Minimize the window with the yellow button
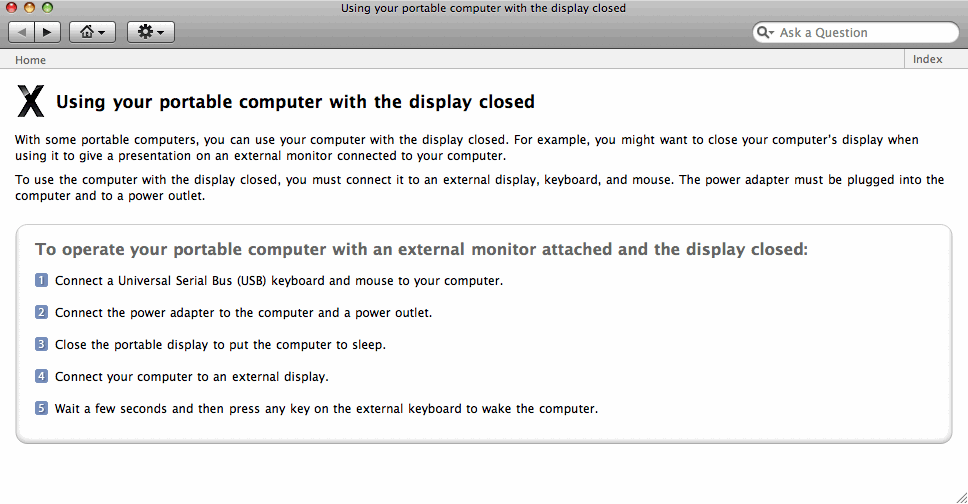968x504 pixels. [29, 8]
